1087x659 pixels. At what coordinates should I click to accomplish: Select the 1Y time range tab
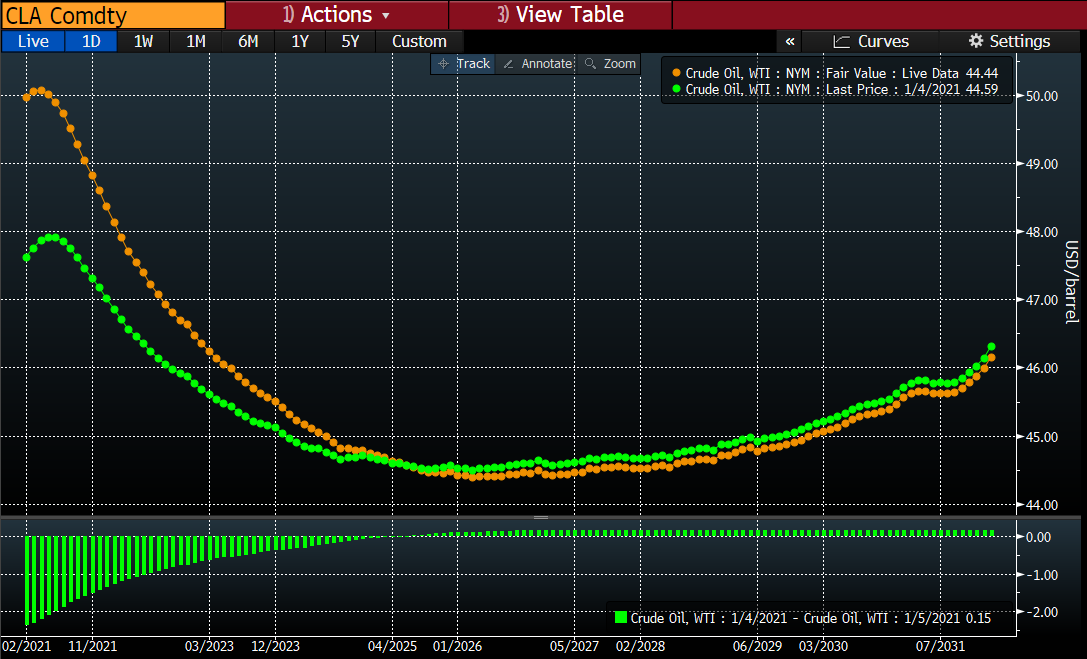(x=299, y=42)
